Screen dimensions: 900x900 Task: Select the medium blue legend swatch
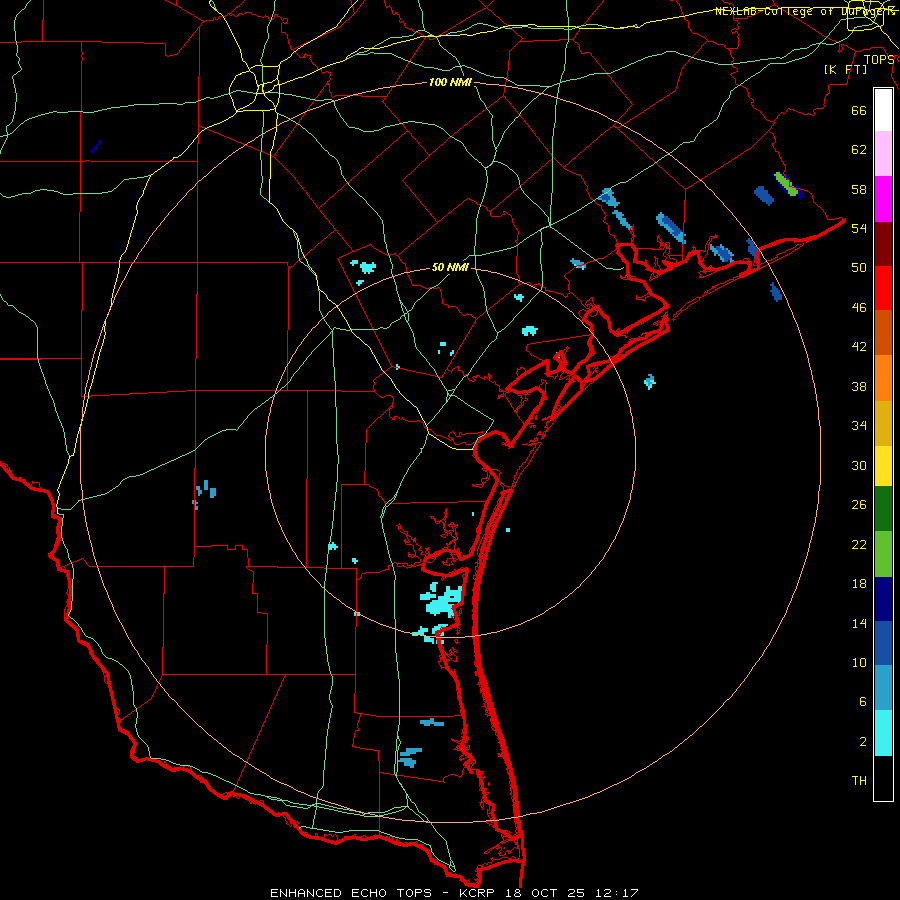click(883, 643)
